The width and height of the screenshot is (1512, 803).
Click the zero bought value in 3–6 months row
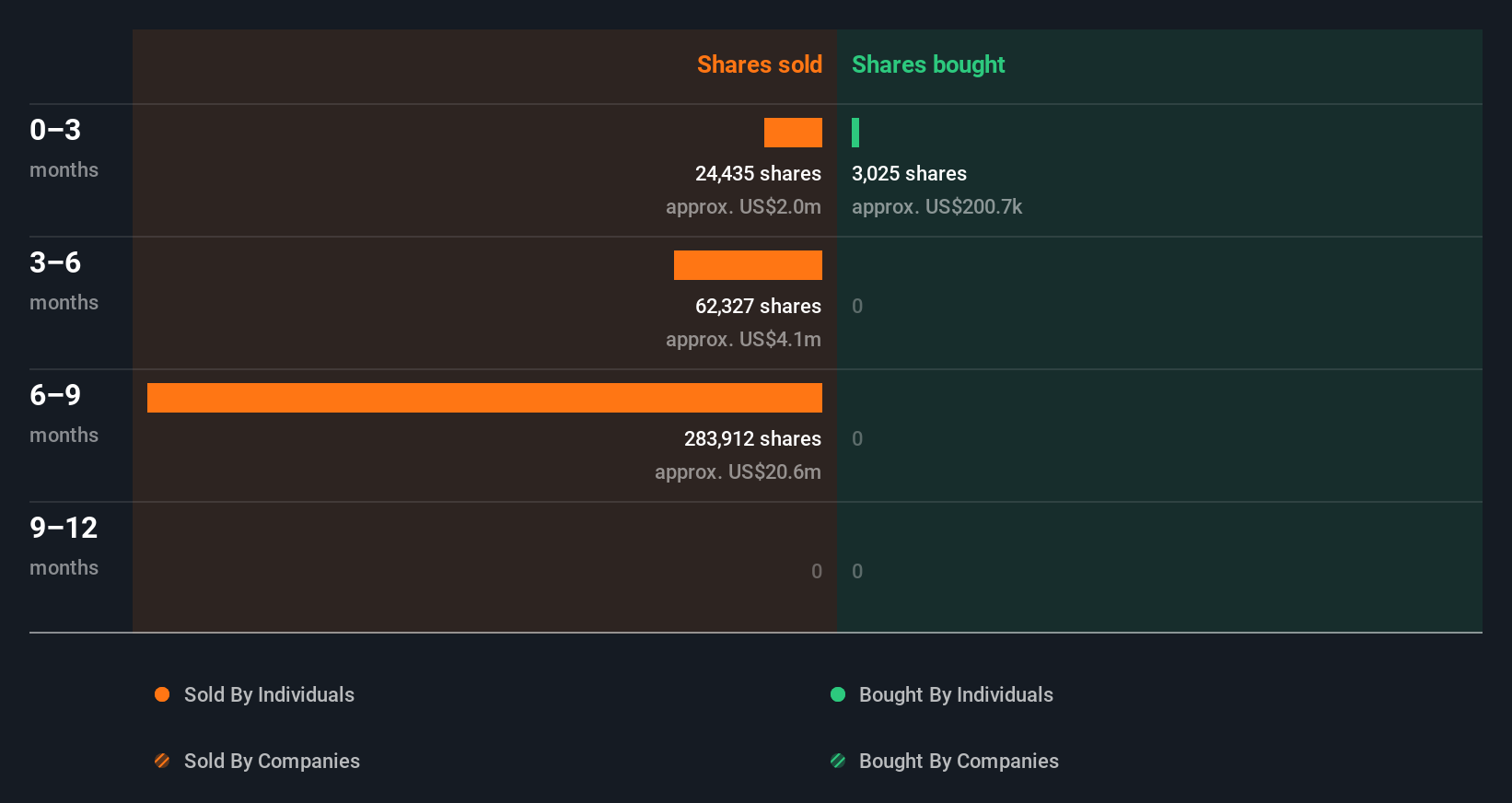857,306
